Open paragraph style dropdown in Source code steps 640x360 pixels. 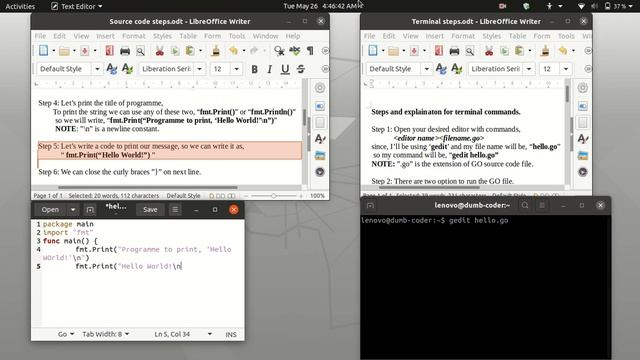(x=97, y=69)
